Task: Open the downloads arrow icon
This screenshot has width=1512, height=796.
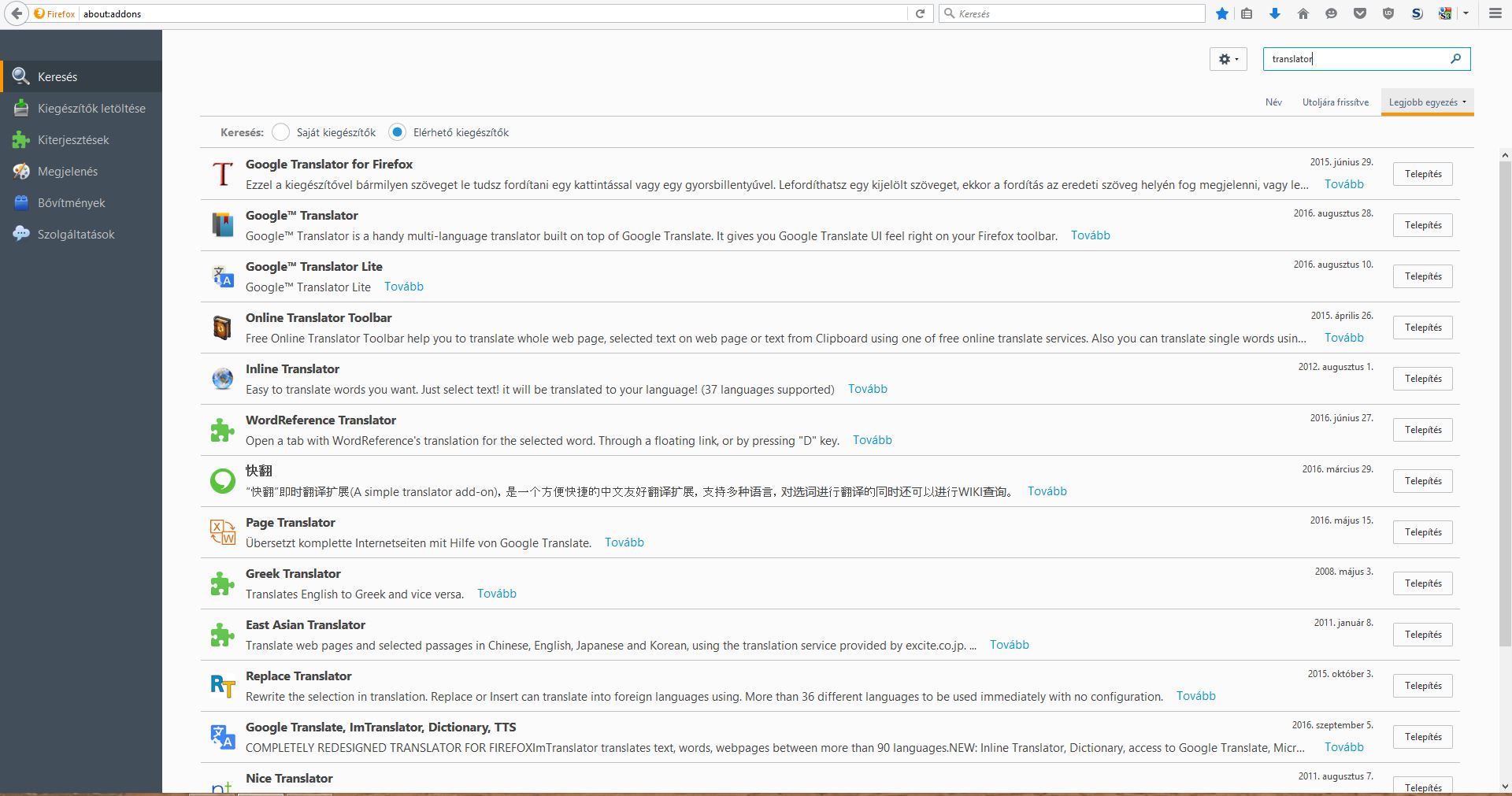Action: click(1275, 13)
